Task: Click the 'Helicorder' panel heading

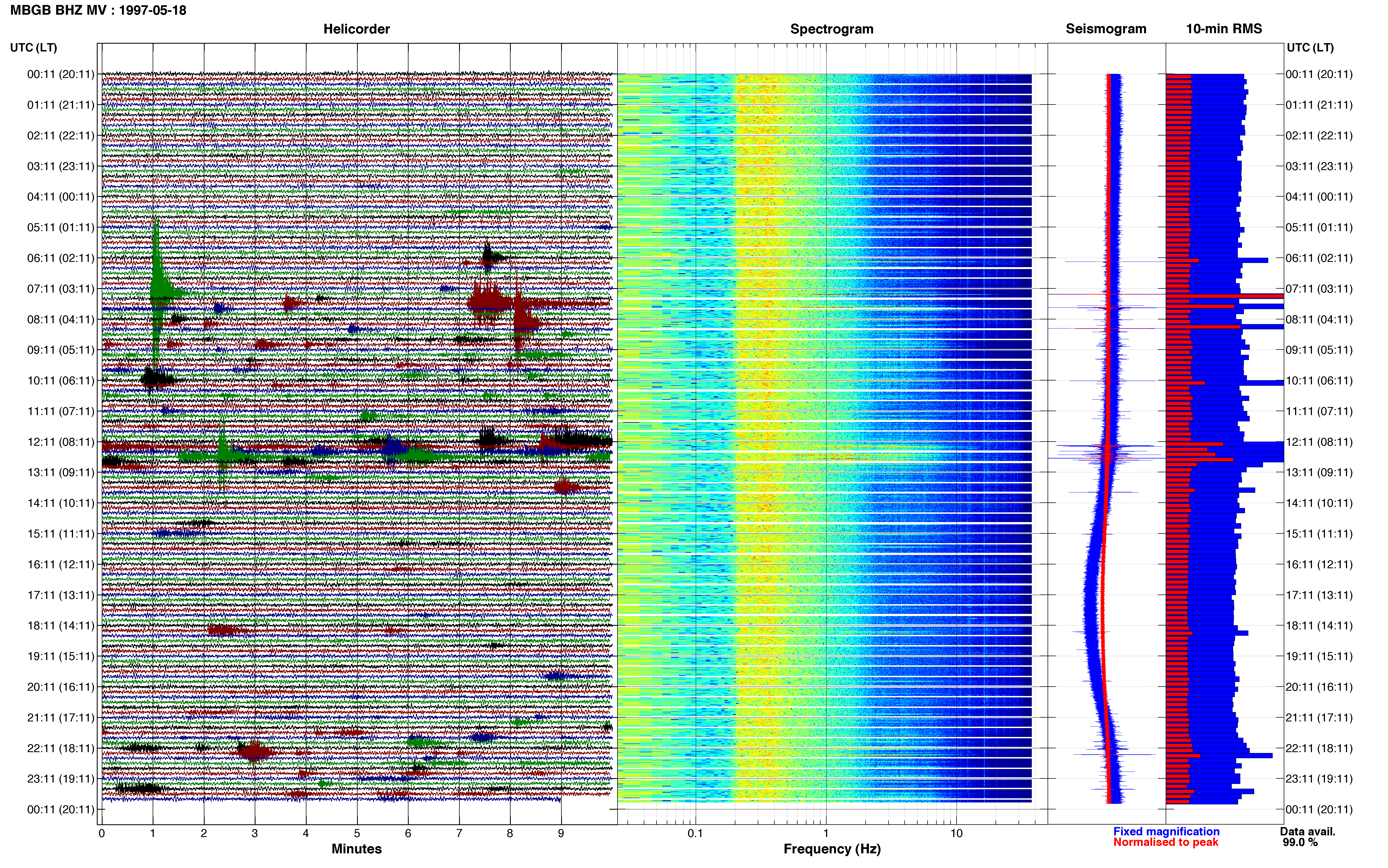Action: click(356, 29)
